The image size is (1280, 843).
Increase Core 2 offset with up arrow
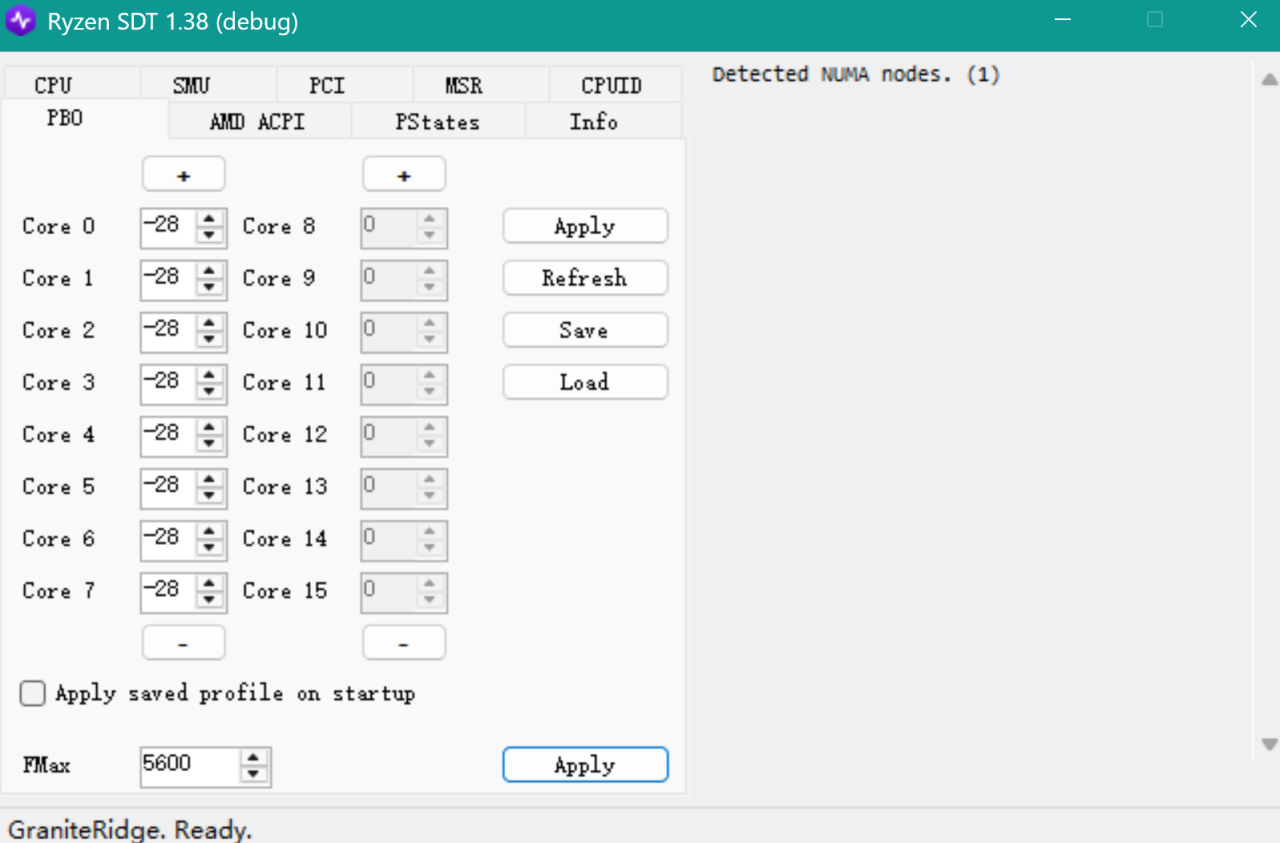[x=209, y=322]
